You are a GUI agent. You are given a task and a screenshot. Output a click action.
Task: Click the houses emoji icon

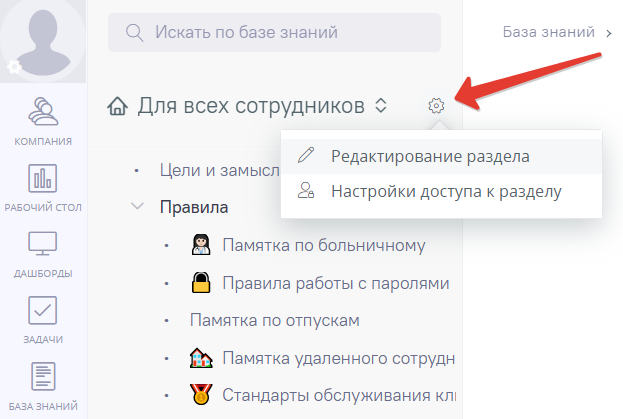[x=201, y=357]
